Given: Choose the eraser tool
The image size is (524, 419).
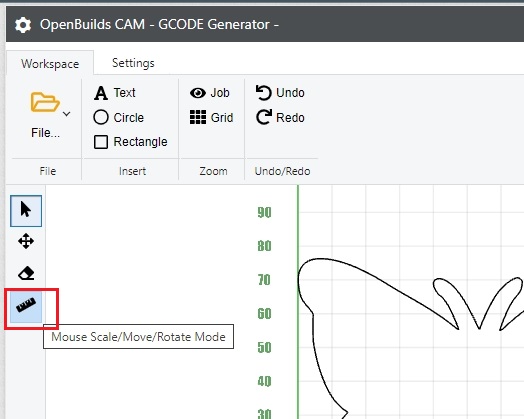Looking at the screenshot, I should coord(26,273).
